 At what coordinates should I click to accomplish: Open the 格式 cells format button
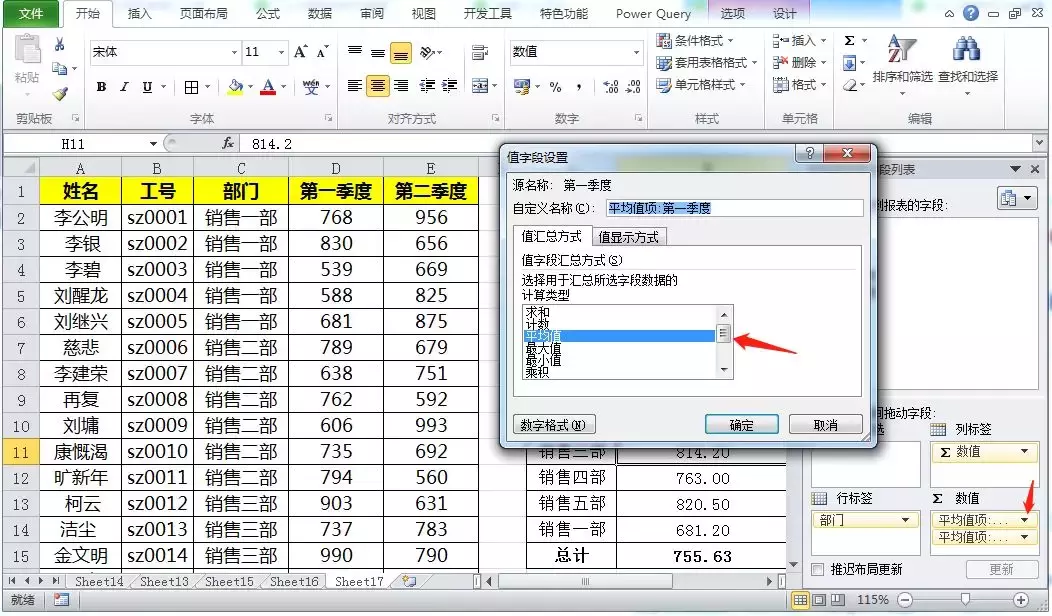point(798,85)
